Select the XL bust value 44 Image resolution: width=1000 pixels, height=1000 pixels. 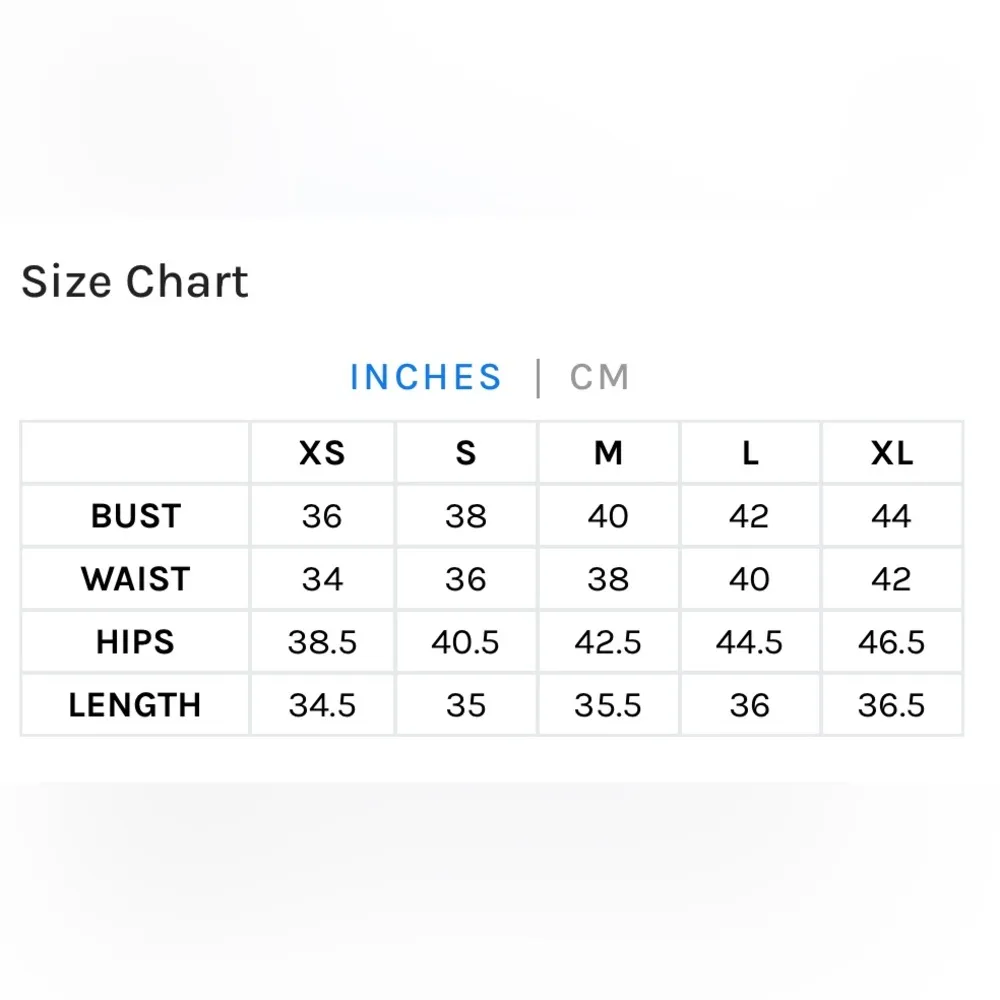pyautogui.click(x=891, y=516)
